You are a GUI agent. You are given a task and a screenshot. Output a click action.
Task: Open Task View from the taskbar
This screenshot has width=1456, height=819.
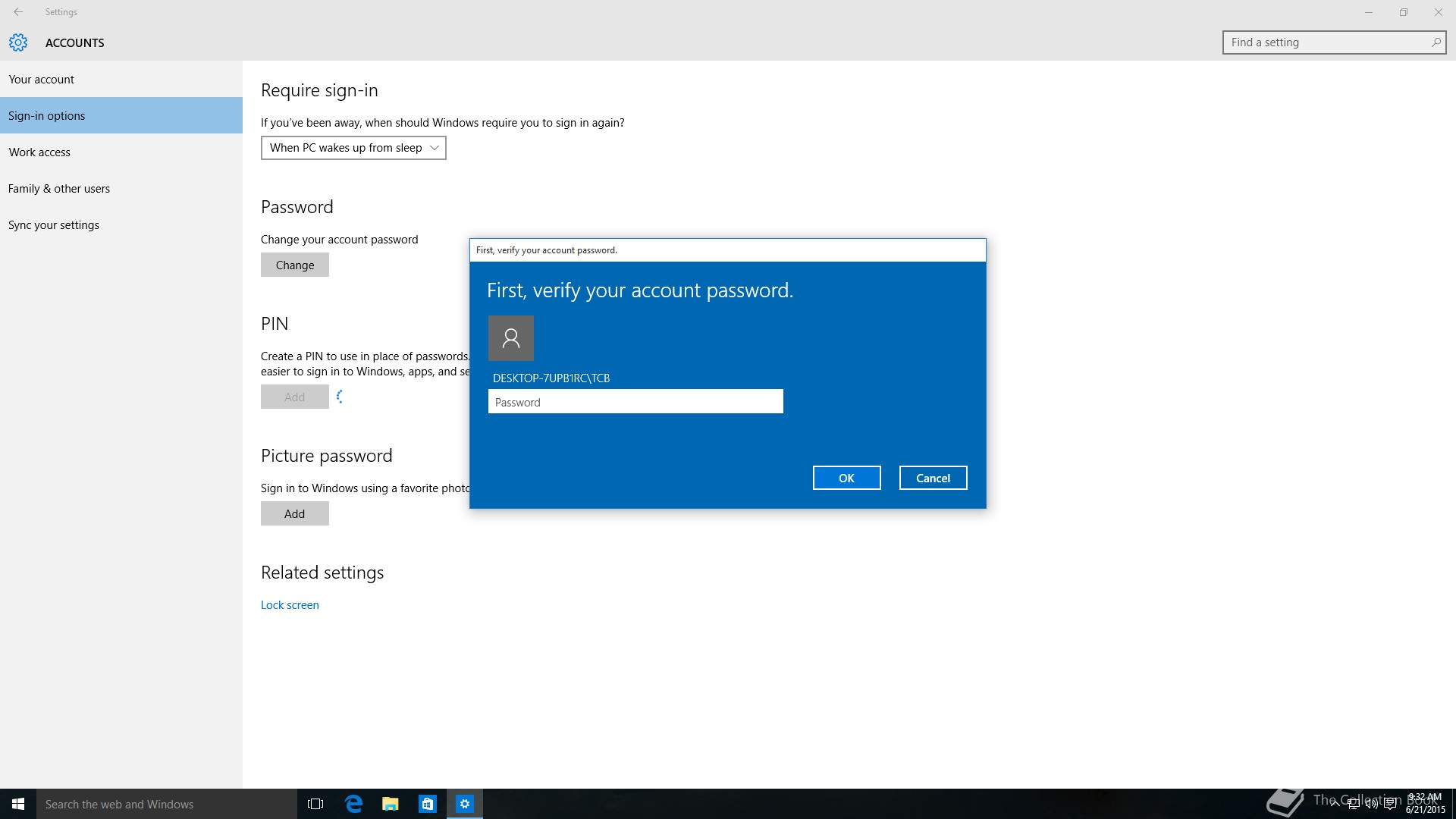[315, 804]
